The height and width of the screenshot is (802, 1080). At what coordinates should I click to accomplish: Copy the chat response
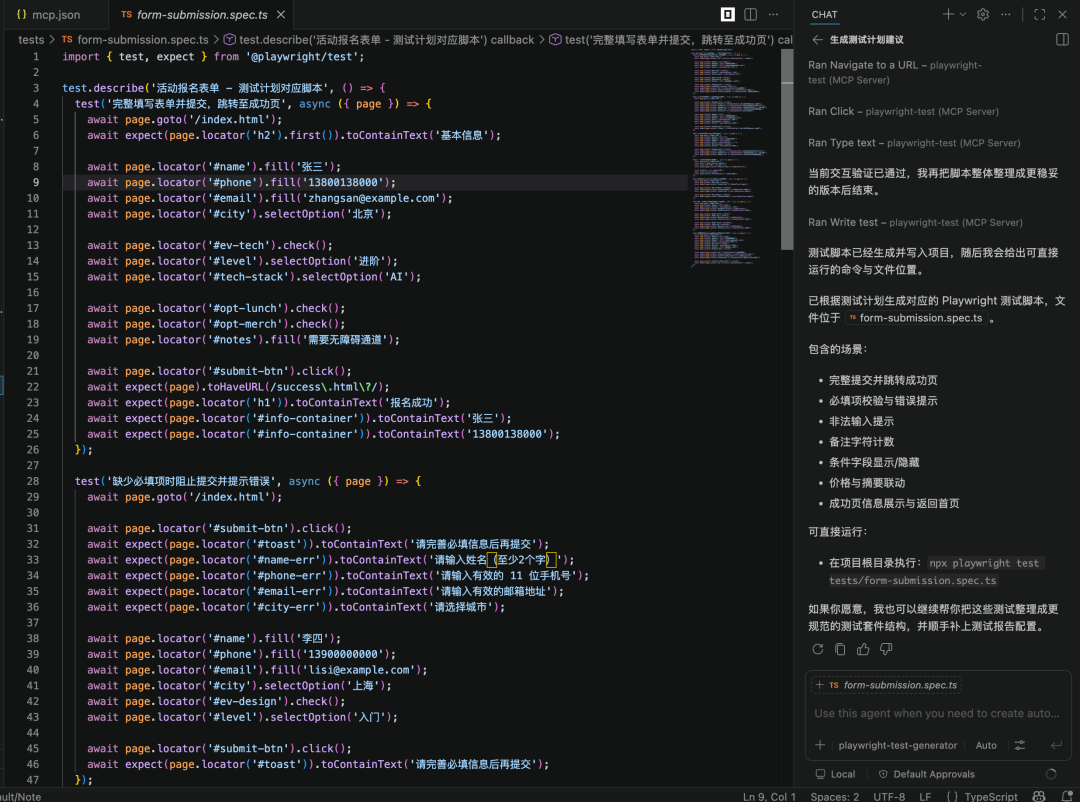click(x=840, y=649)
